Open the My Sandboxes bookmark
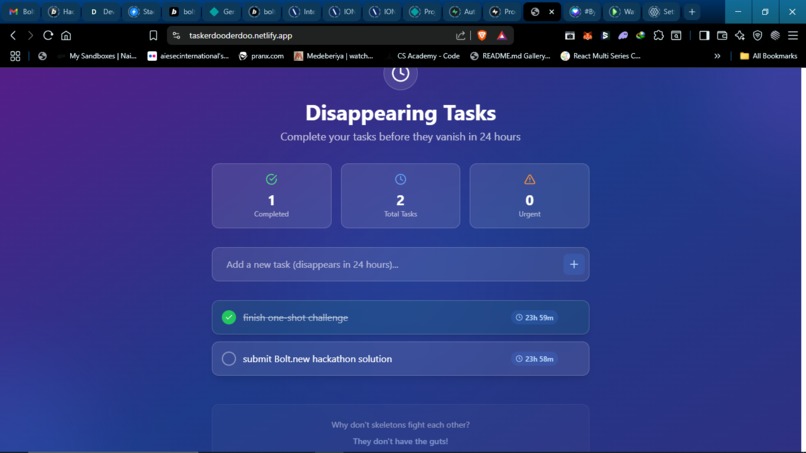The image size is (806, 453). (97, 56)
